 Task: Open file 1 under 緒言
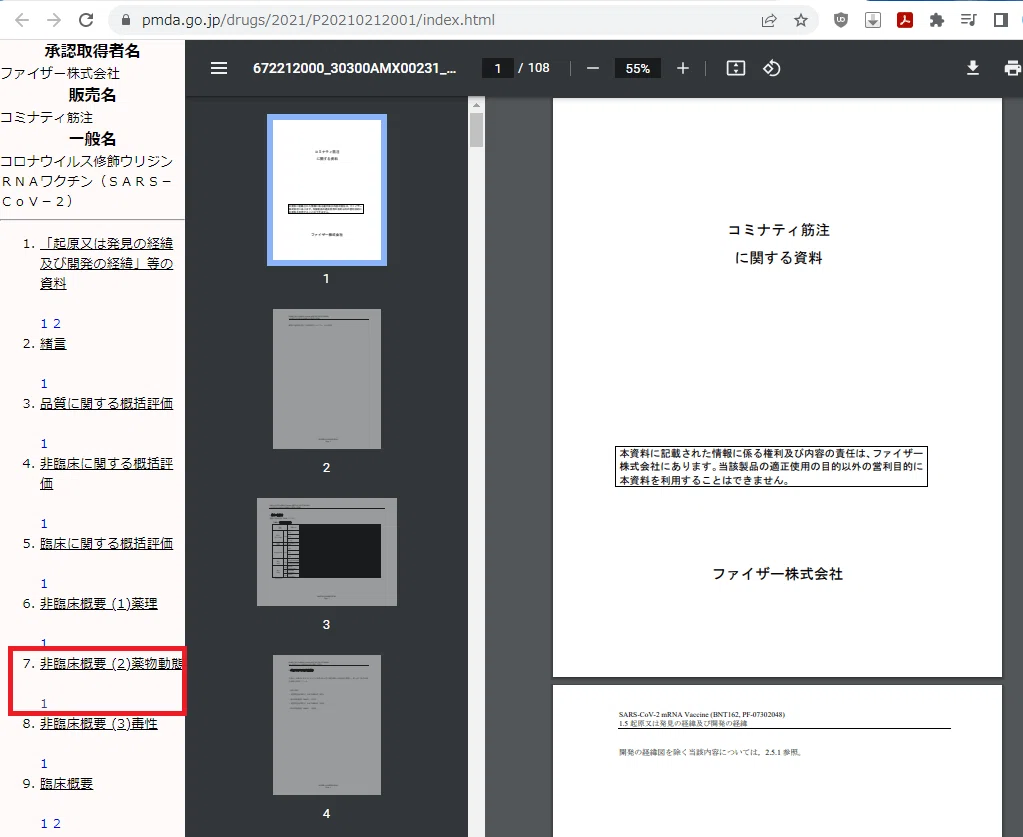[x=44, y=384]
